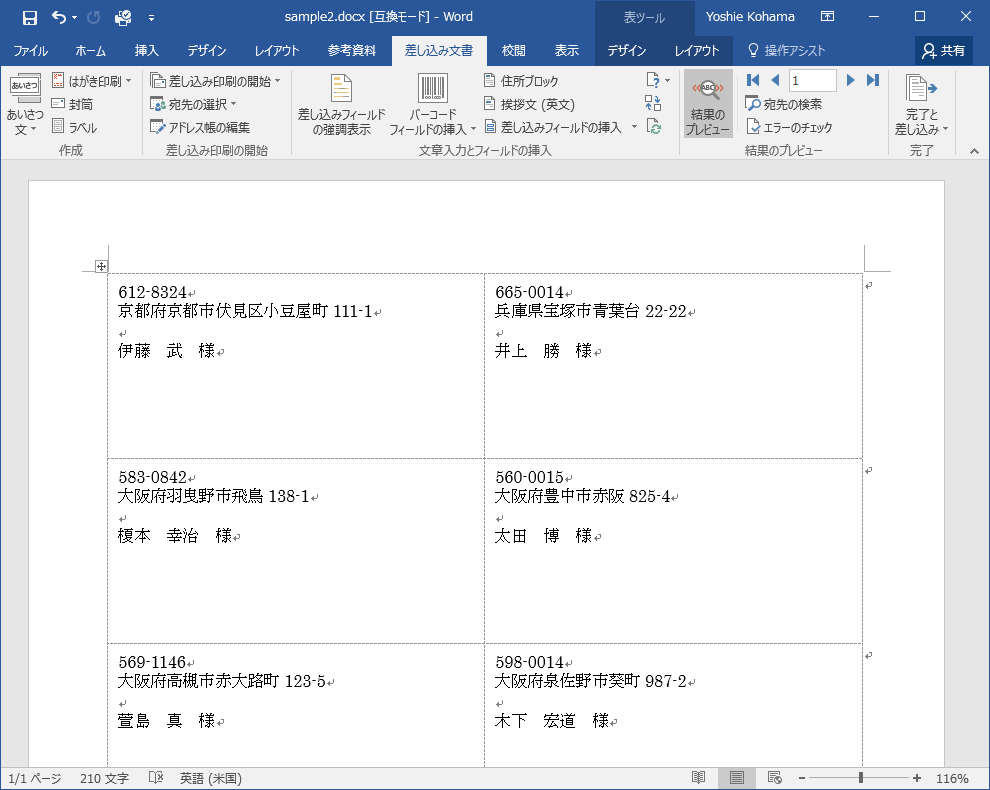The image size is (990, 790).
Task: Switch to Web Layout view
Action: pos(775,777)
